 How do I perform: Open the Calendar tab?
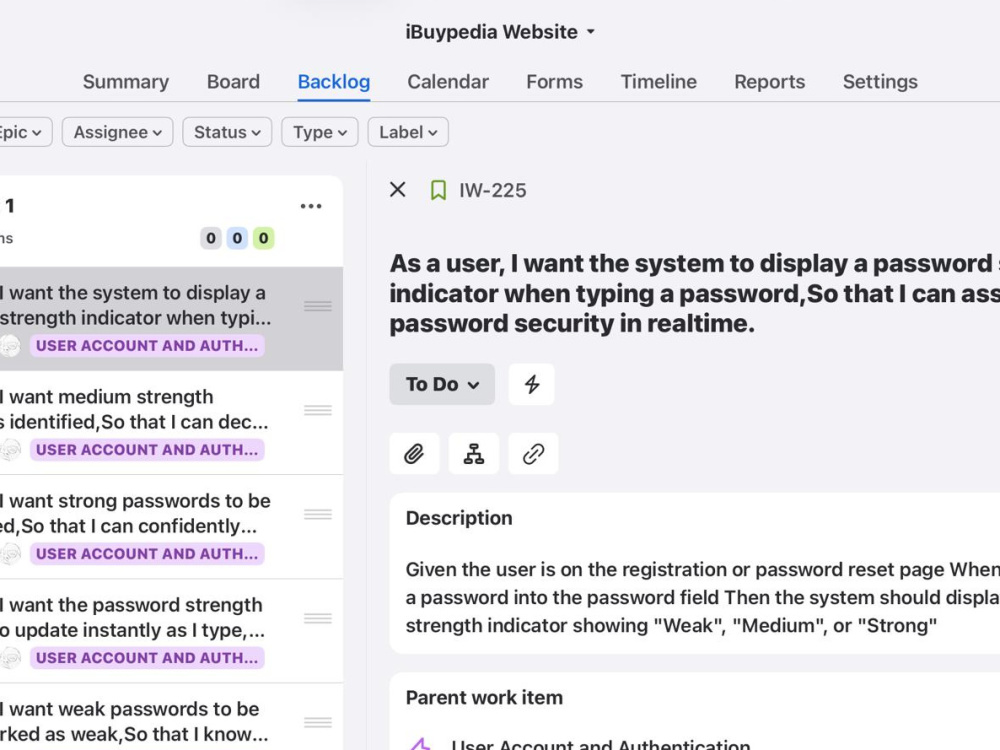[448, 82]
